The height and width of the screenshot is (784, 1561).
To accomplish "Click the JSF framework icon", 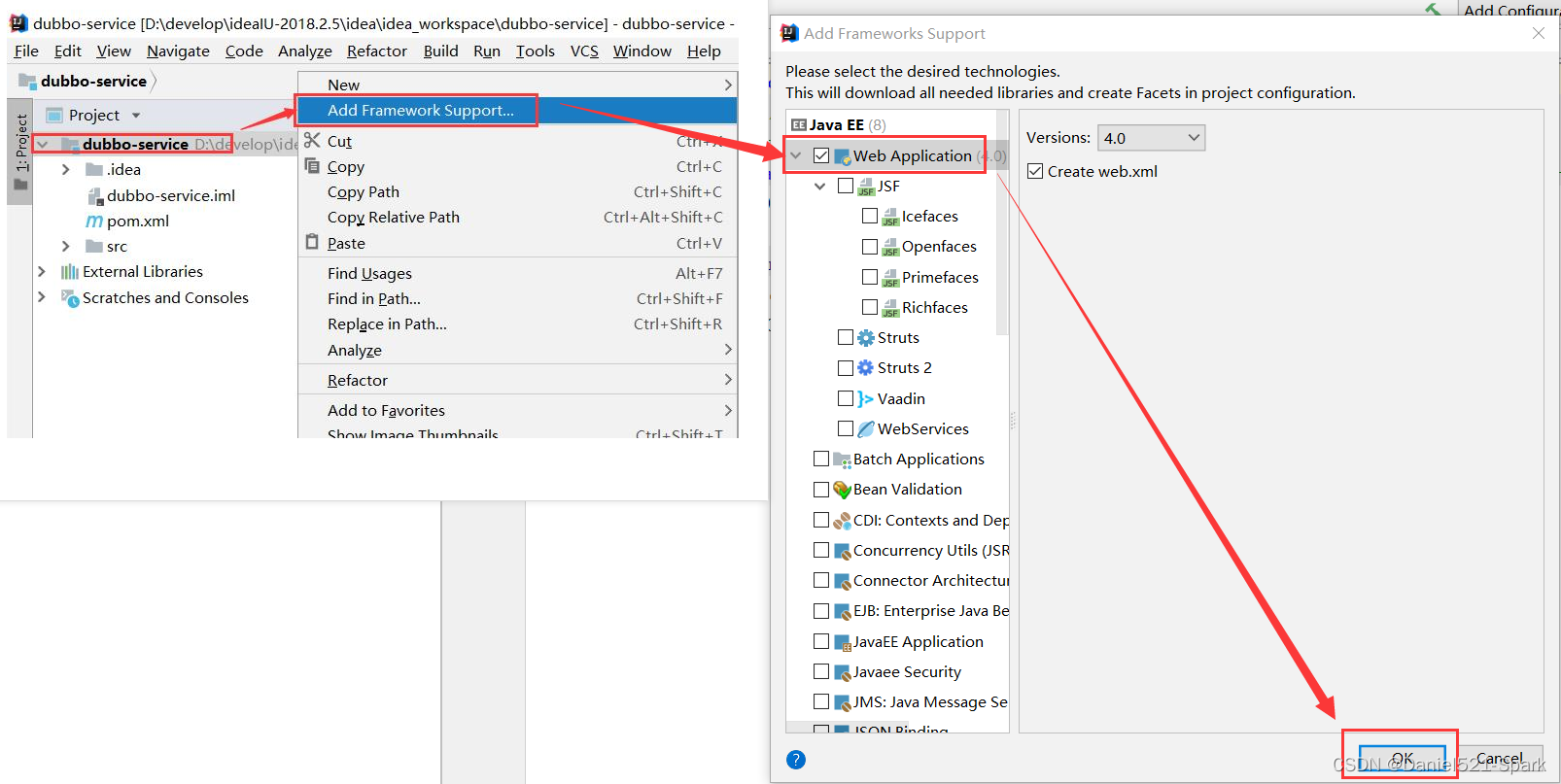I will click(866, 187).
